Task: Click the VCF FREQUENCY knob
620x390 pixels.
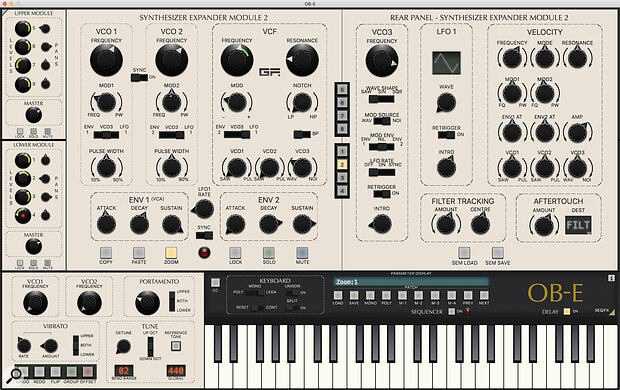Action: (237, 60)
